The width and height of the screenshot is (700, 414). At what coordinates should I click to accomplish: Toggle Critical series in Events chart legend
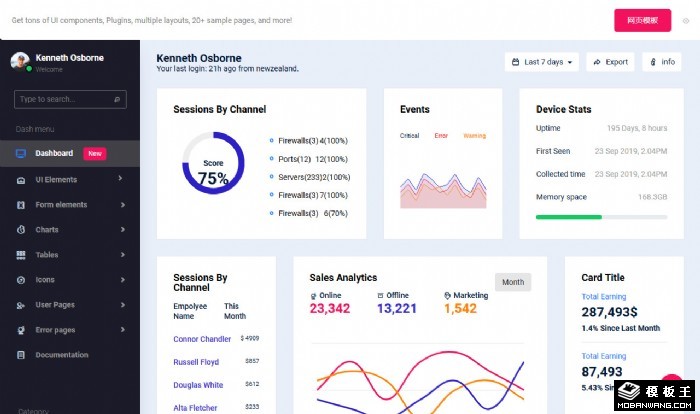pyautogui.click(x=409, y=136)
